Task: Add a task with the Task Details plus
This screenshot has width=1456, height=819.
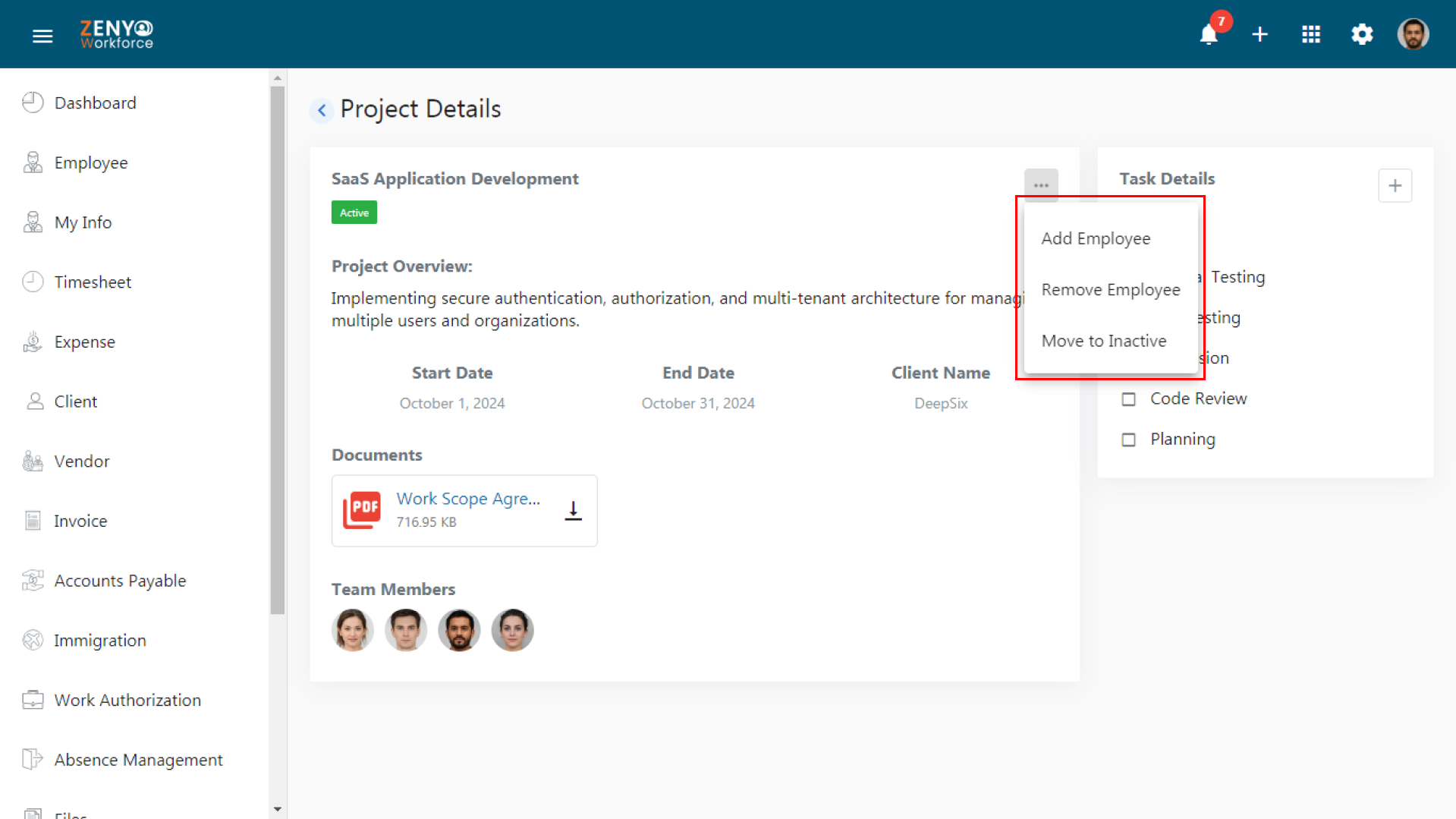Action: coord(1395,186)
